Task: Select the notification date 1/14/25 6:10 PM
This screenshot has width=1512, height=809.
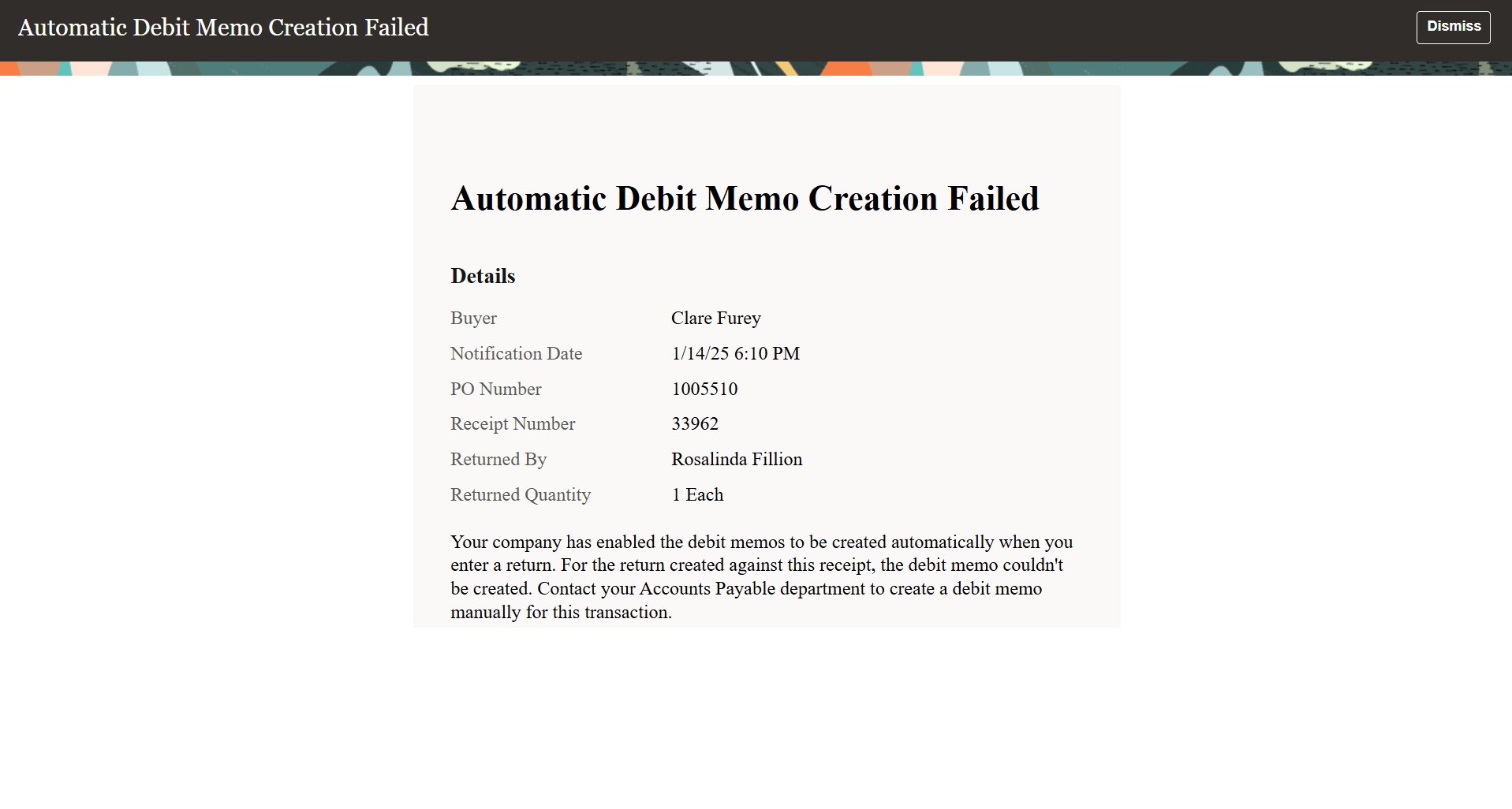Action: click(735, 353)
